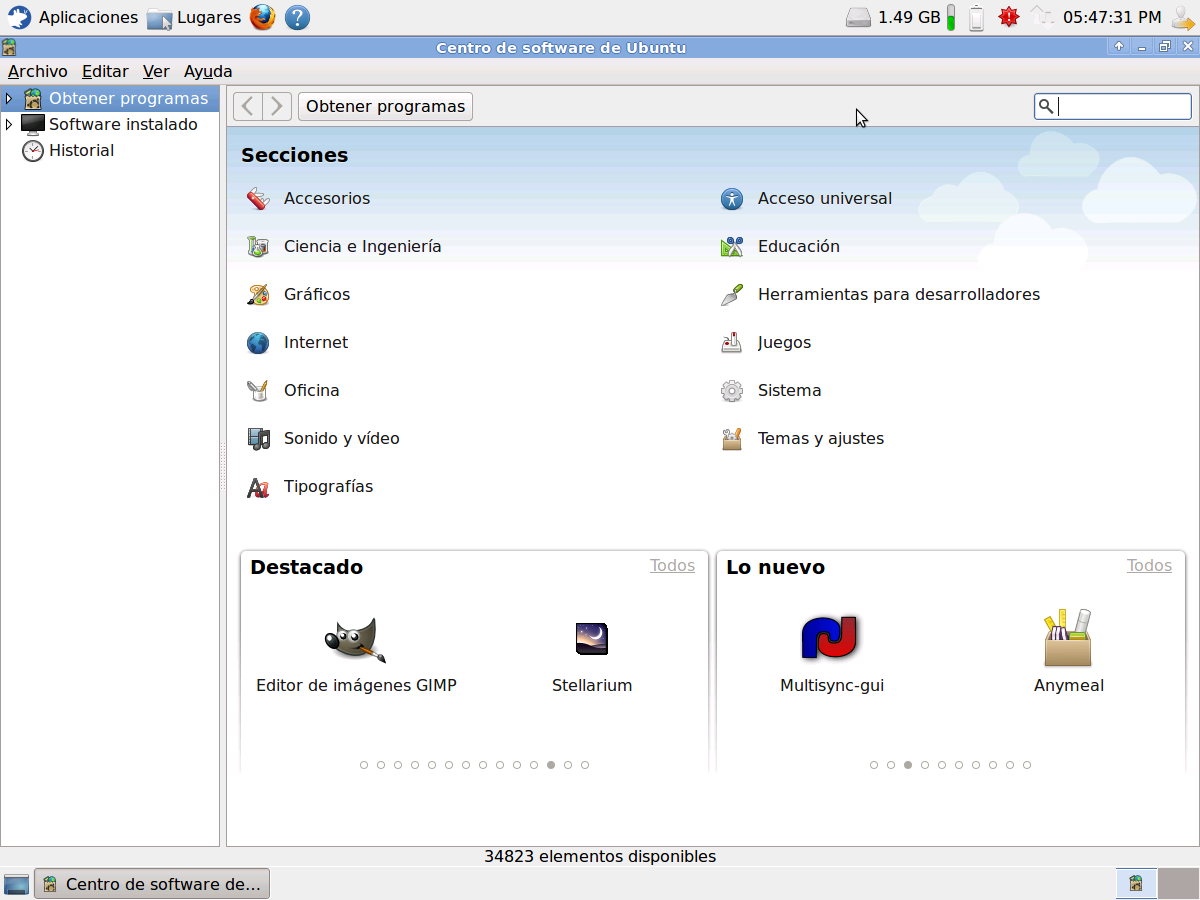
Task: Click the Todos link in Destacado
Action: [x=672, y=566]
